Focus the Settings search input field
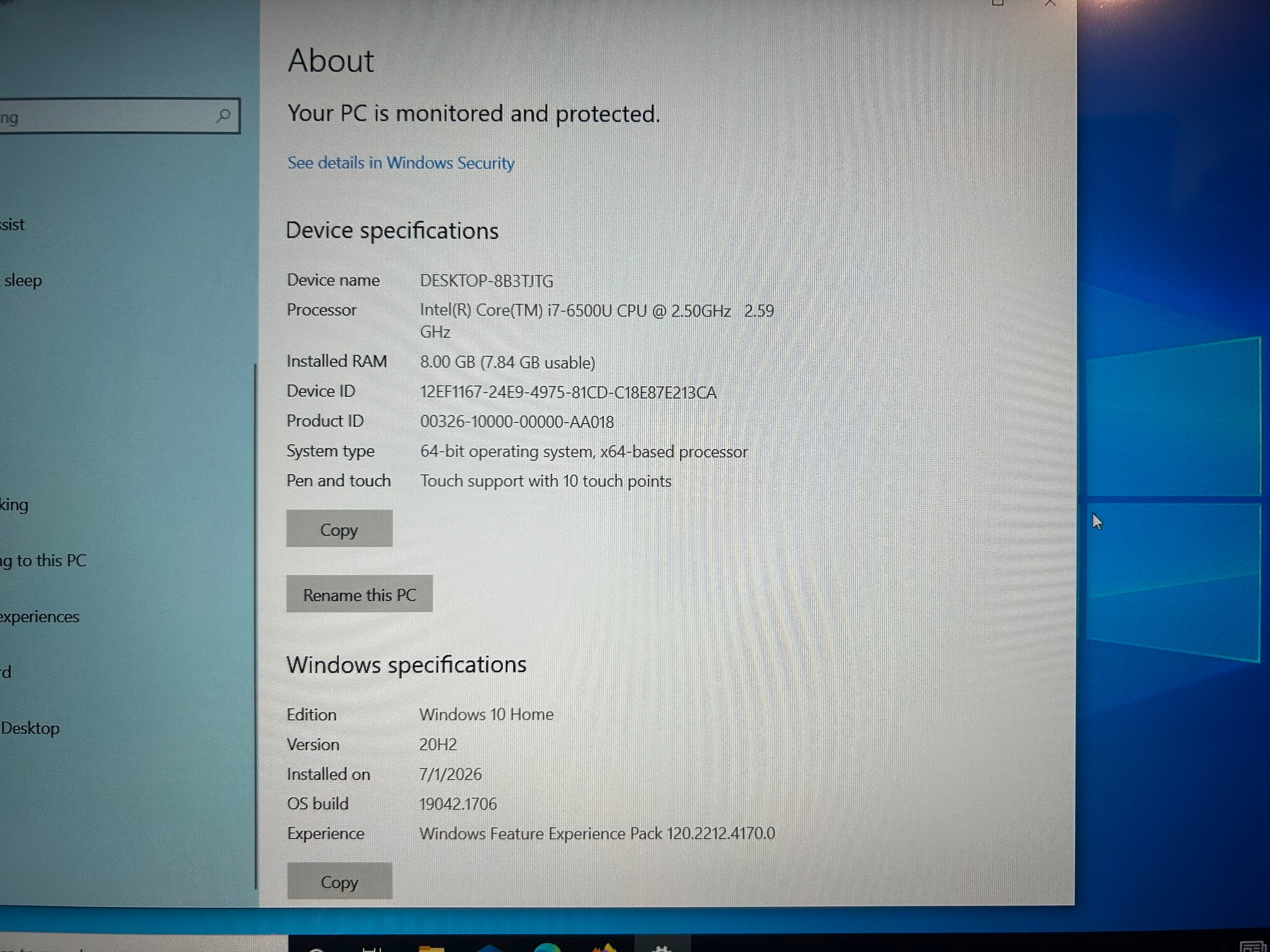The image size is (1270, 952). pos(119,115)
